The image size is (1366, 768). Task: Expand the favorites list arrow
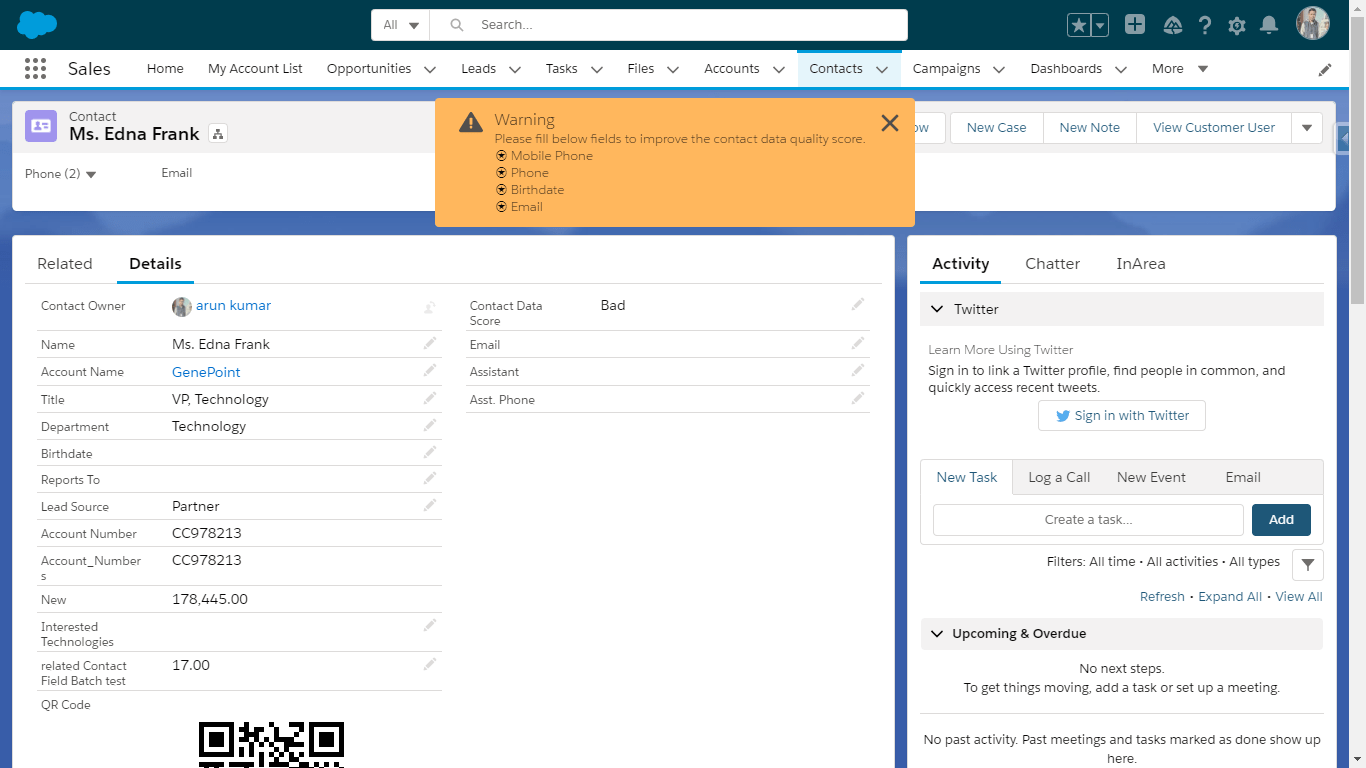(x=1099, y=25)
